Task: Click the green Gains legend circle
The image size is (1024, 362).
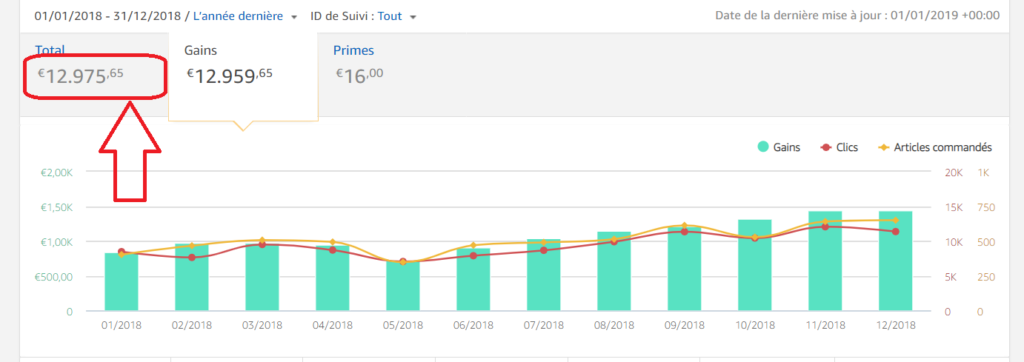Action: click(763, 148)
